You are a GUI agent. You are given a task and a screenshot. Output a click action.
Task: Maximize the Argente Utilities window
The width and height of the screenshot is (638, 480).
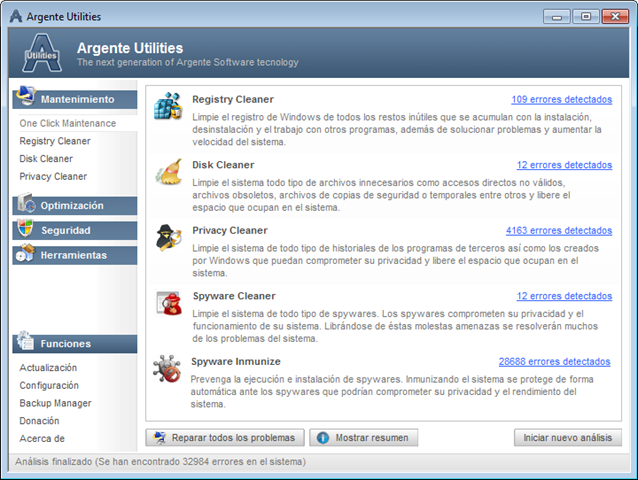pos(586,17)
